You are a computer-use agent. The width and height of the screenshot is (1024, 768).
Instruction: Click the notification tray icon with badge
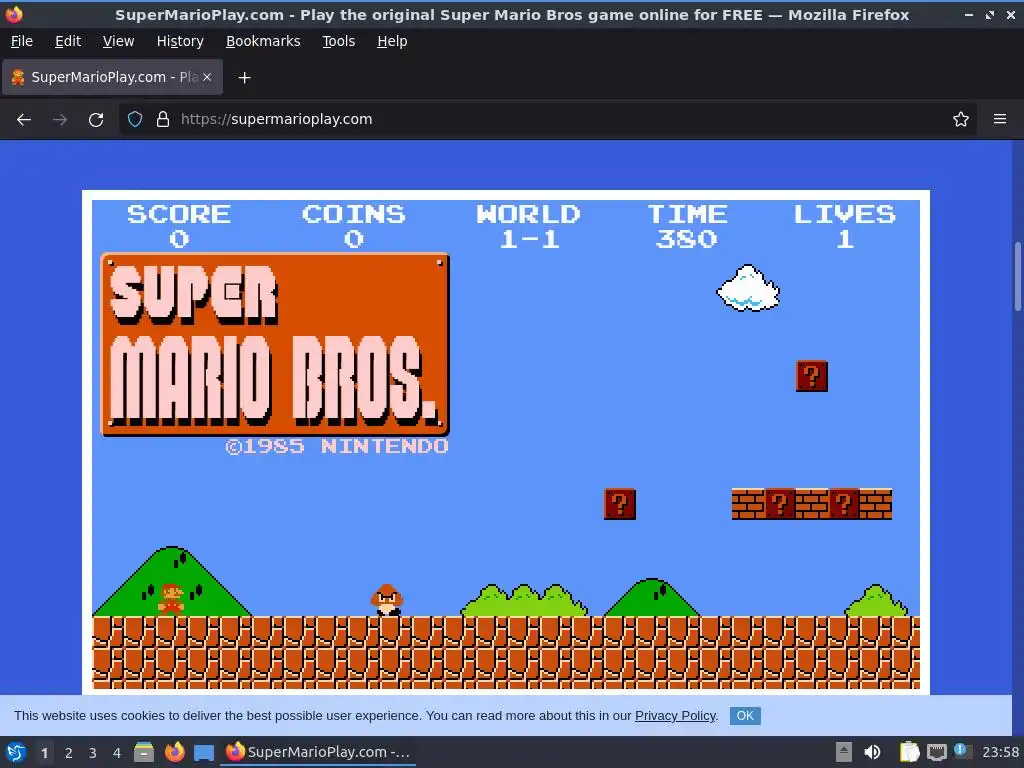[962, 751]
